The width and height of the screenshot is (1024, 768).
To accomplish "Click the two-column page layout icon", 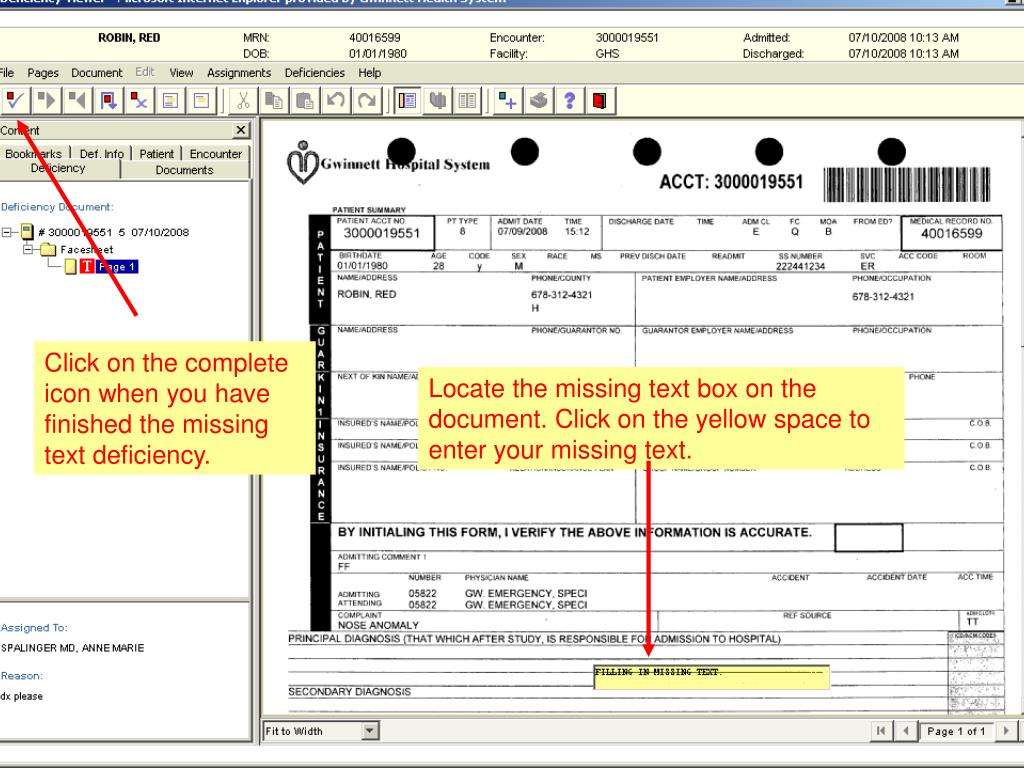I will tap(468, 101).
